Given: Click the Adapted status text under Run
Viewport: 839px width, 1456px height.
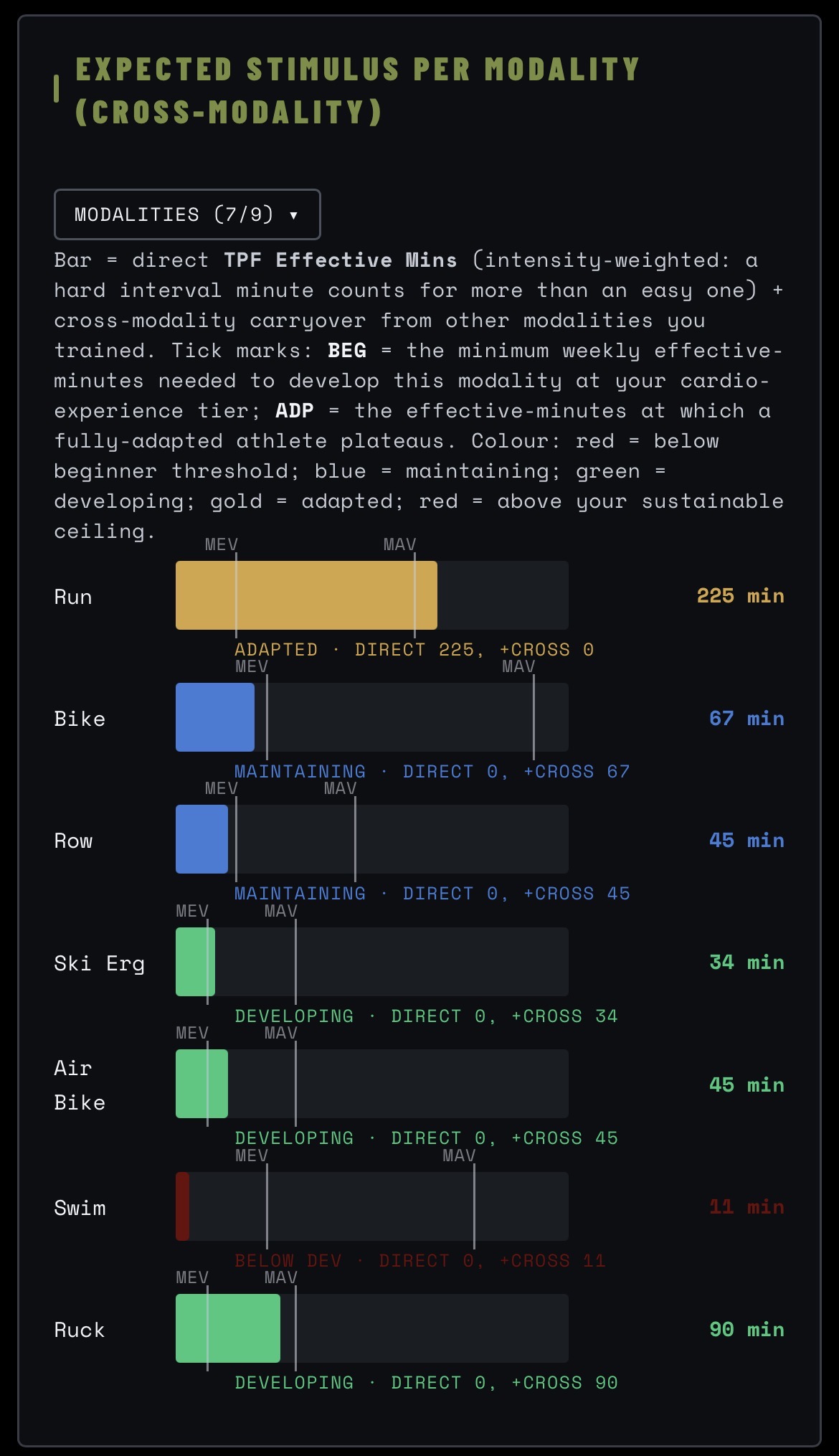Looking at the screenshot, I should [276, 649].
